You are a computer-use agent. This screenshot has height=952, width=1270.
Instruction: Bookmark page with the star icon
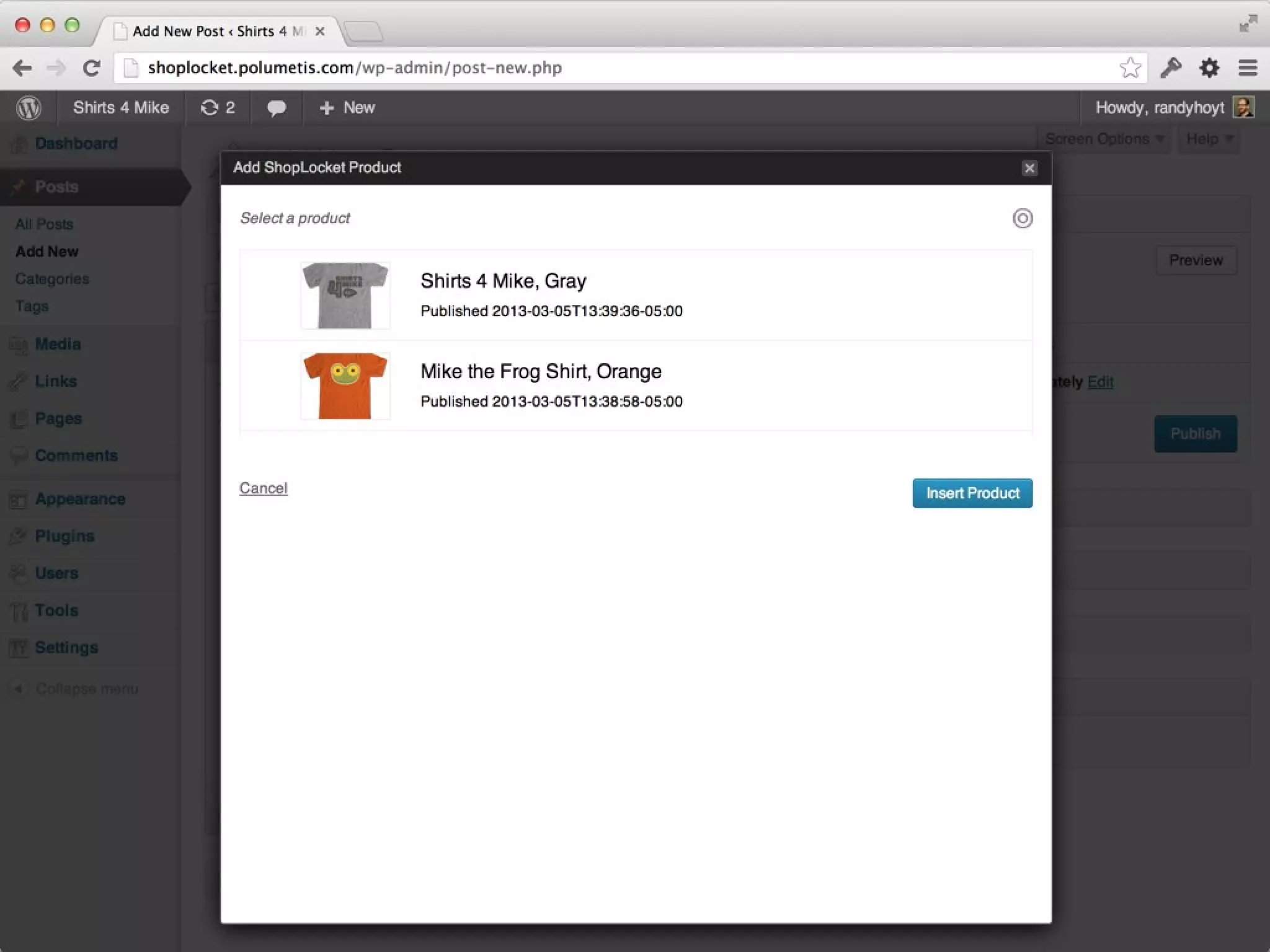1130,68
